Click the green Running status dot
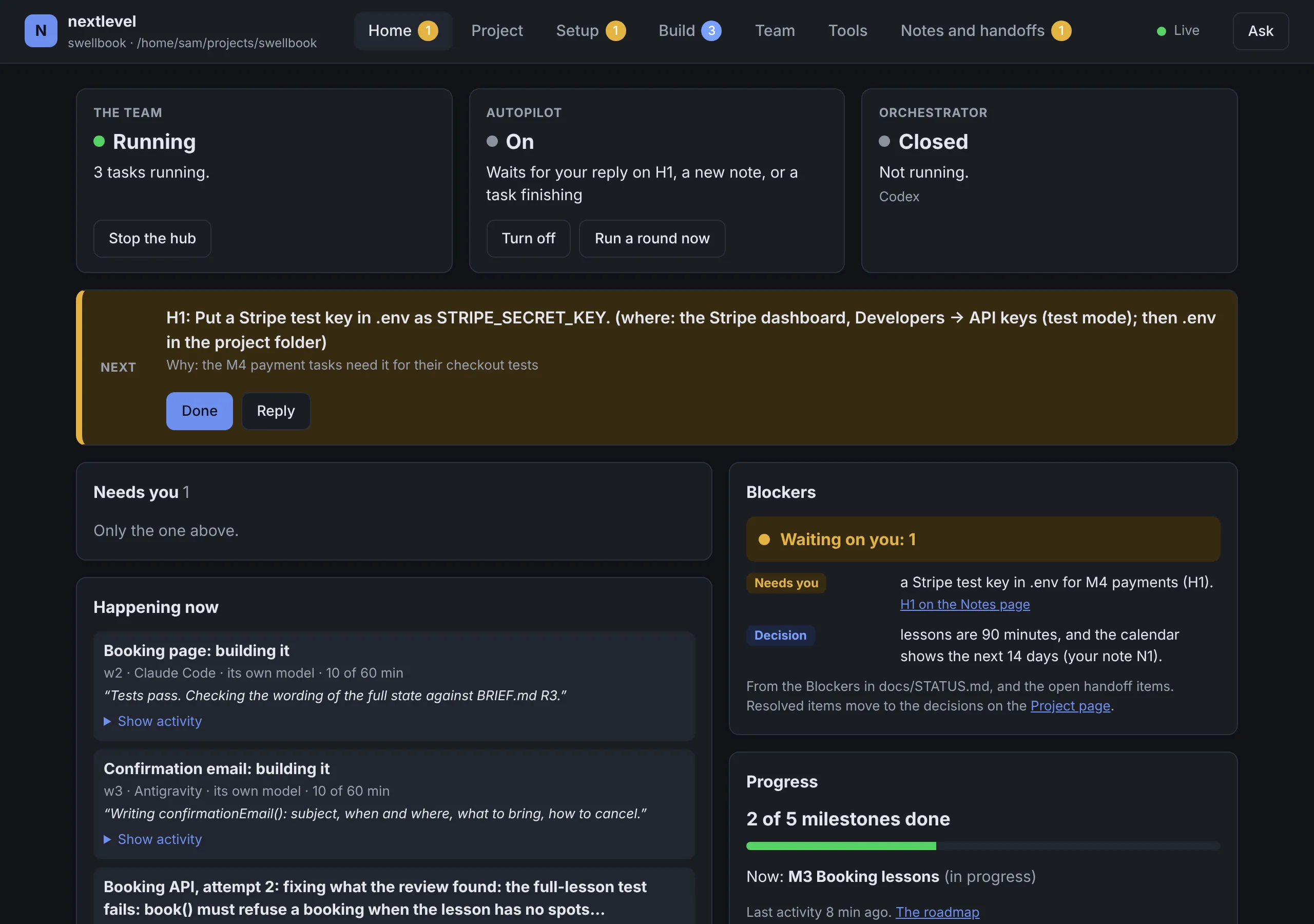This screenshot has height=924, width=1314. click(x=99, y=141)
